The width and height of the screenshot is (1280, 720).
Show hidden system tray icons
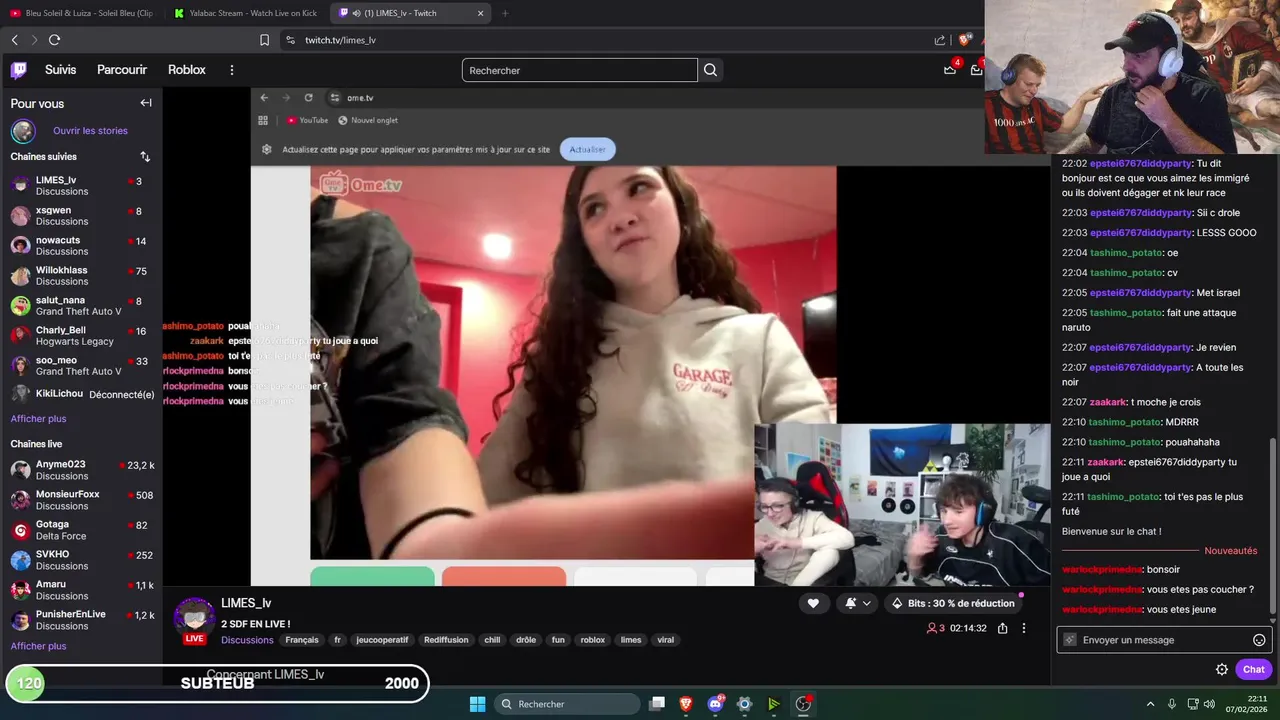(1150, 704)
